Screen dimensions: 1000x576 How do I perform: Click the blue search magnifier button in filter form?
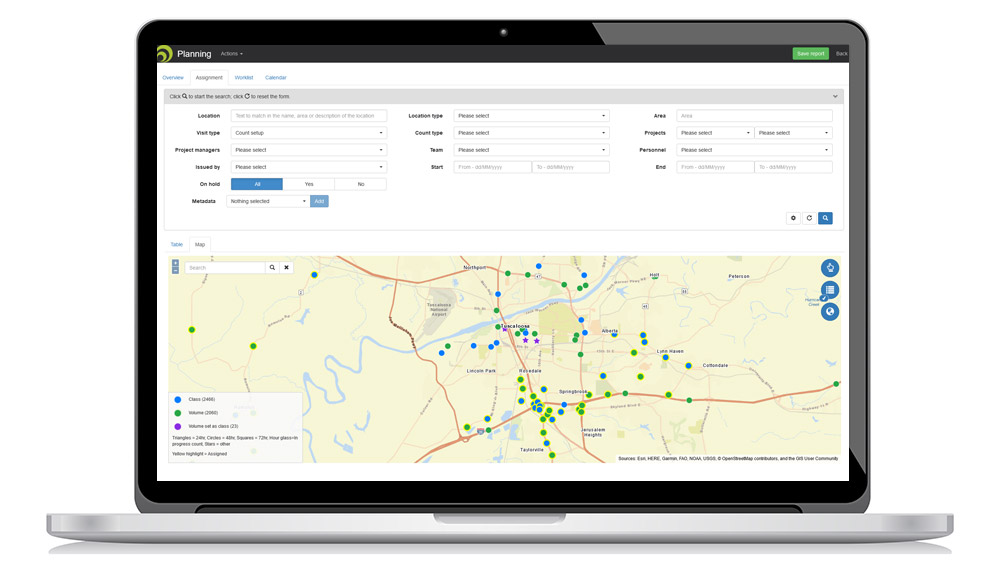(x=825, y=218)
